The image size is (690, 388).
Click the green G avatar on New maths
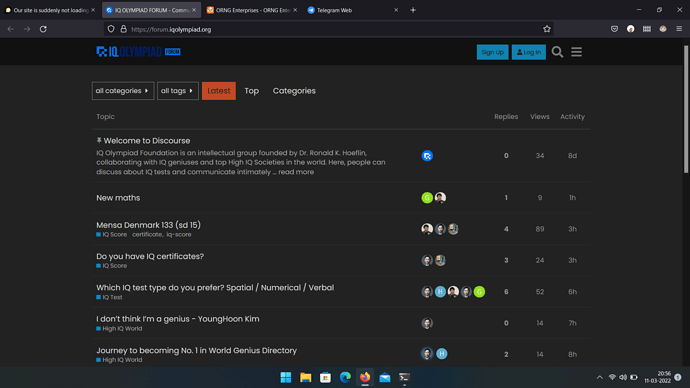click(x=427, y=198)
